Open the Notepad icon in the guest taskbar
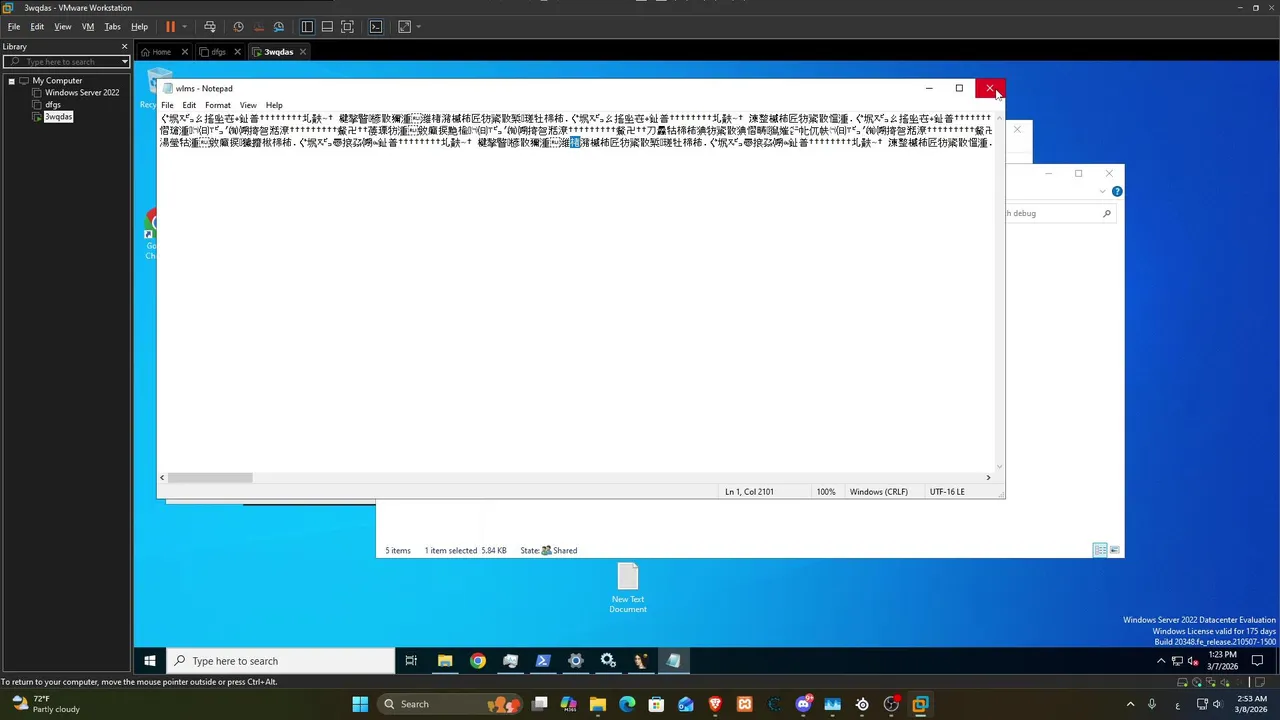Viewport: 1280px width, 720px height. coord(673,661)
